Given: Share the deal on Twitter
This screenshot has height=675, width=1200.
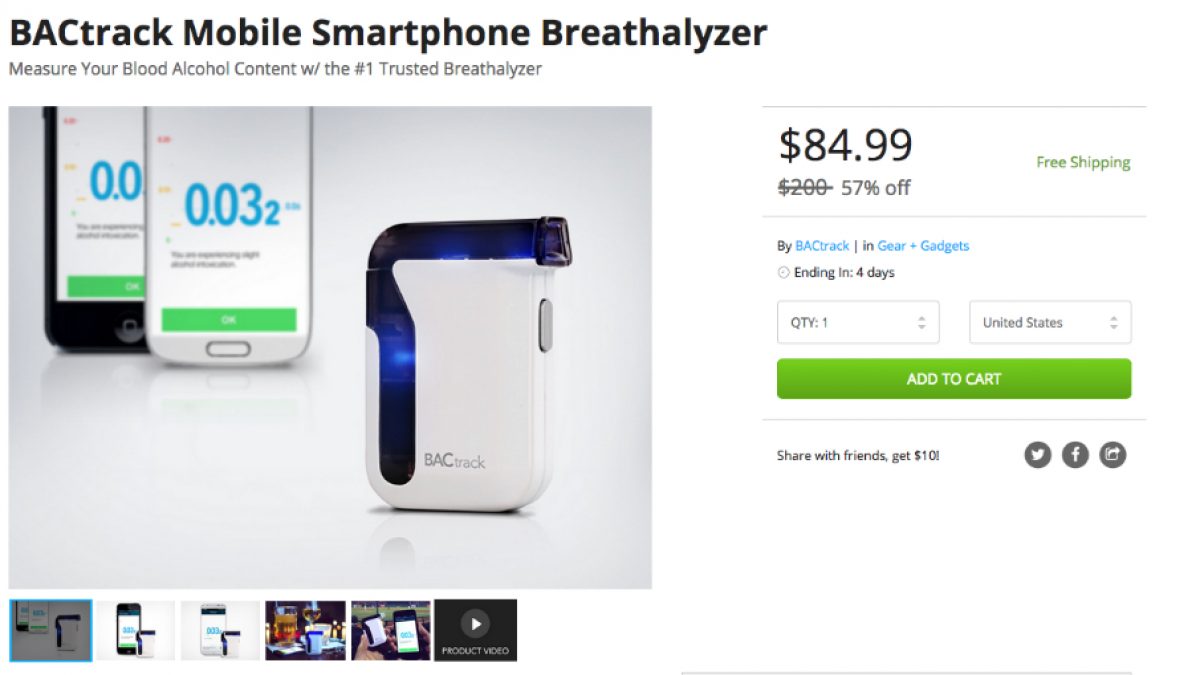Looking at the screenshot, I should point(1038,455).
